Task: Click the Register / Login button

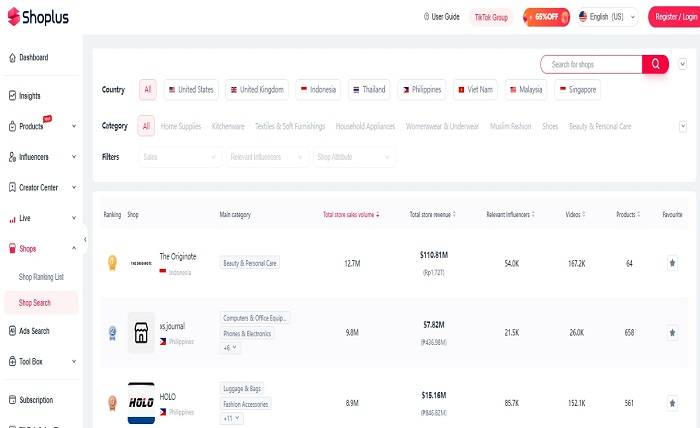Action: 676,17
